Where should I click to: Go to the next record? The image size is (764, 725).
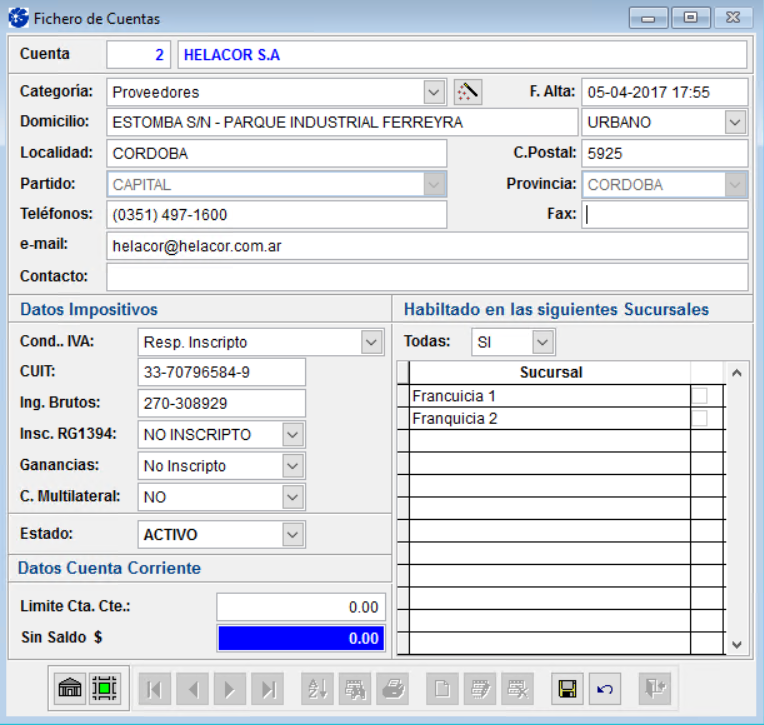[229, 689]
